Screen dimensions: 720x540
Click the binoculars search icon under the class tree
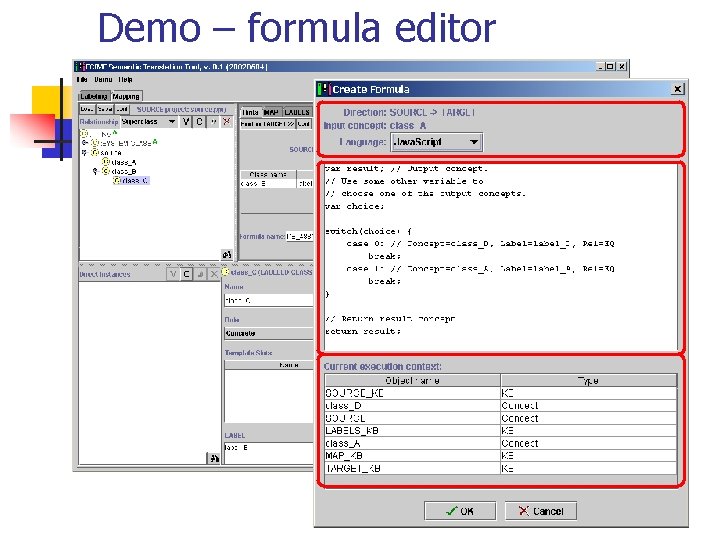click(226, 254)
